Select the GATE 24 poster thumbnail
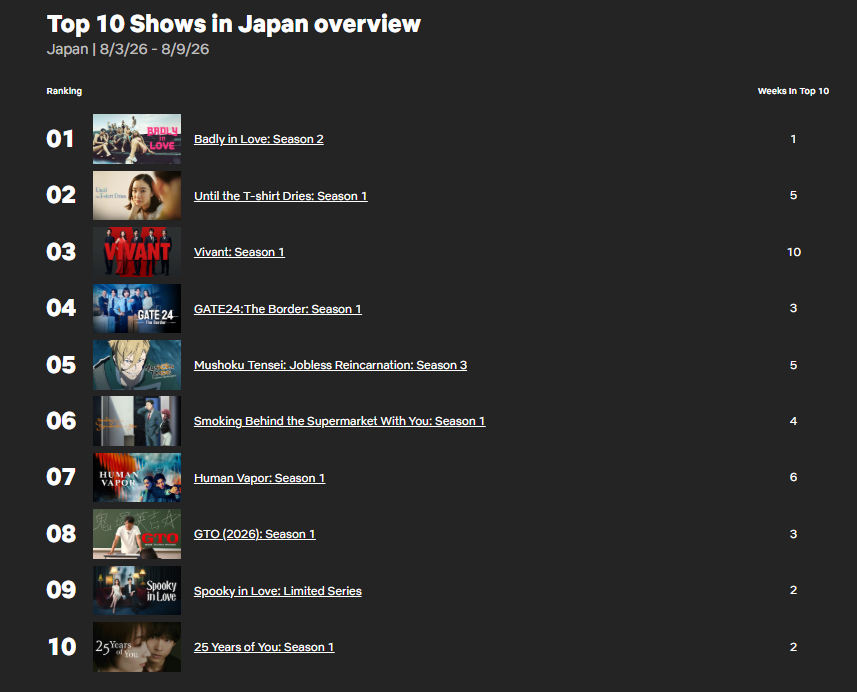Image resolution: width=857 pixels, height=692 pixels. tap(137, 308)
